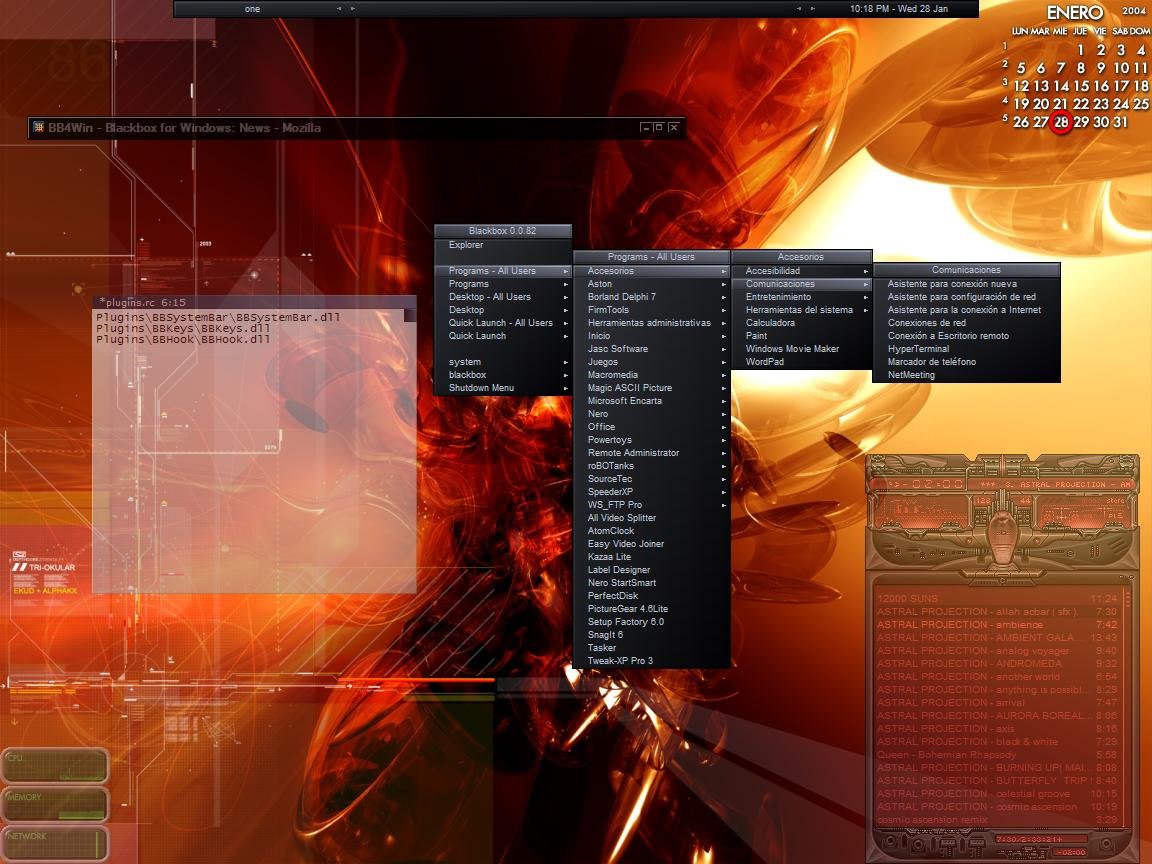The width and height of the screenshot is (1152, 864).
Task: Click the Plugins\BBSystemBar\BBSystemBar.dll line
Action: point(218,317)
